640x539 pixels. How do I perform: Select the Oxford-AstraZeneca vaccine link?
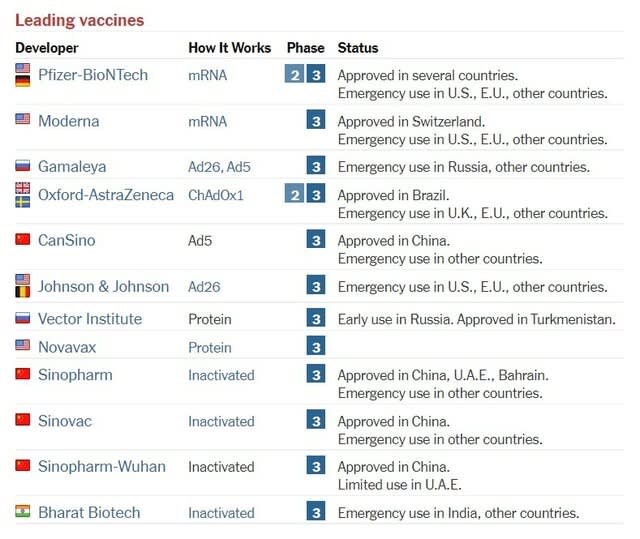click(x=106, y=195)
